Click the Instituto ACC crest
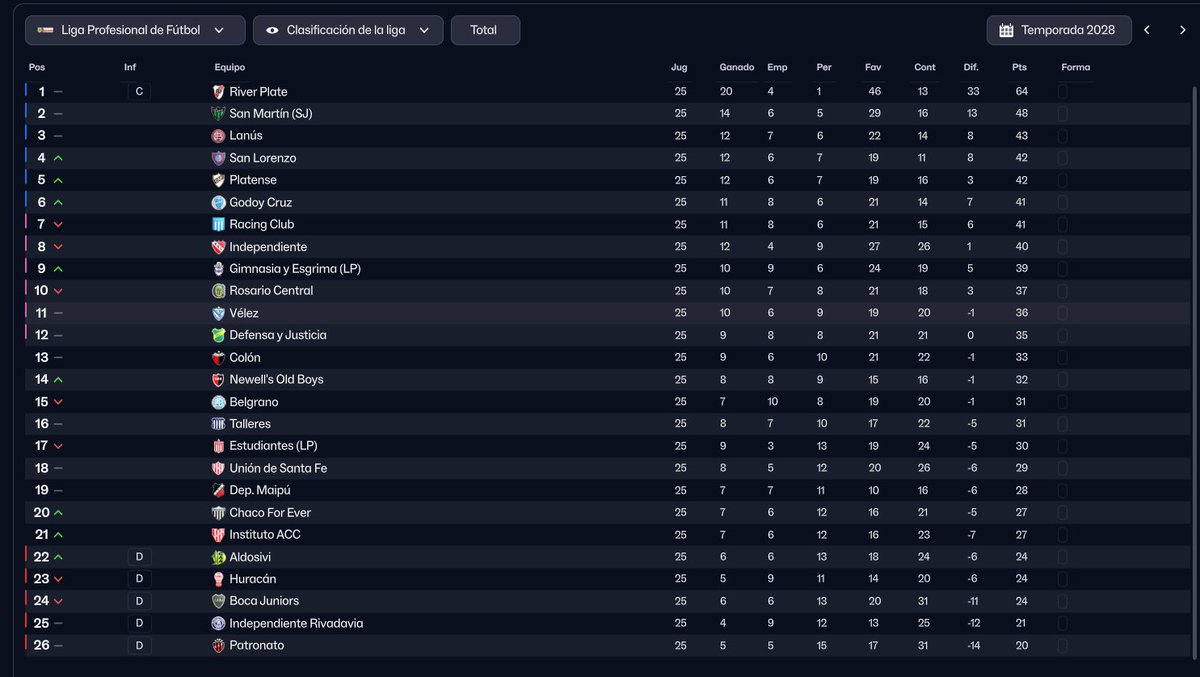The image size is (1200, 677). [218, 534]
